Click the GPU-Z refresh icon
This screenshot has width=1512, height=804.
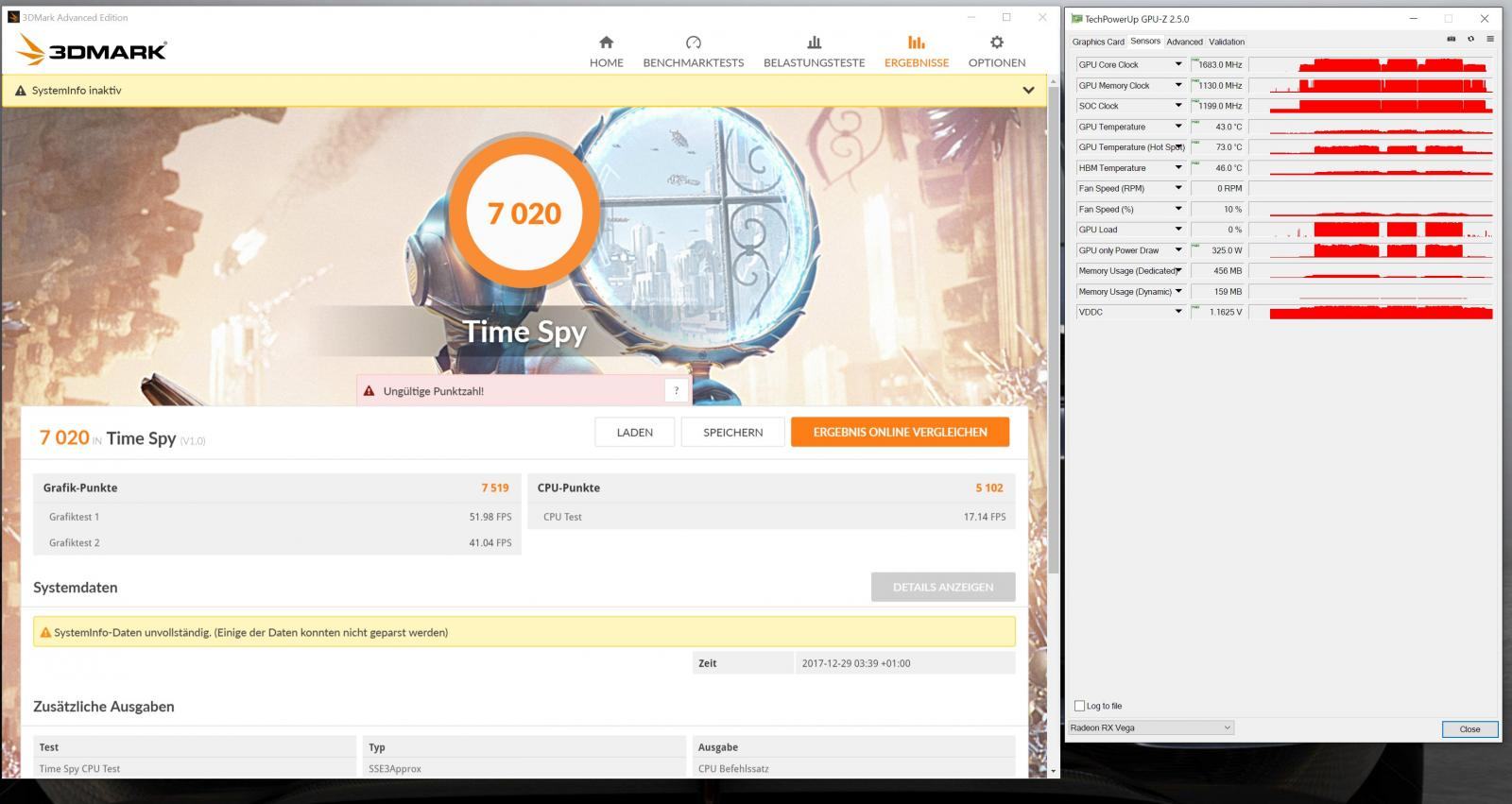point(1470,39)
